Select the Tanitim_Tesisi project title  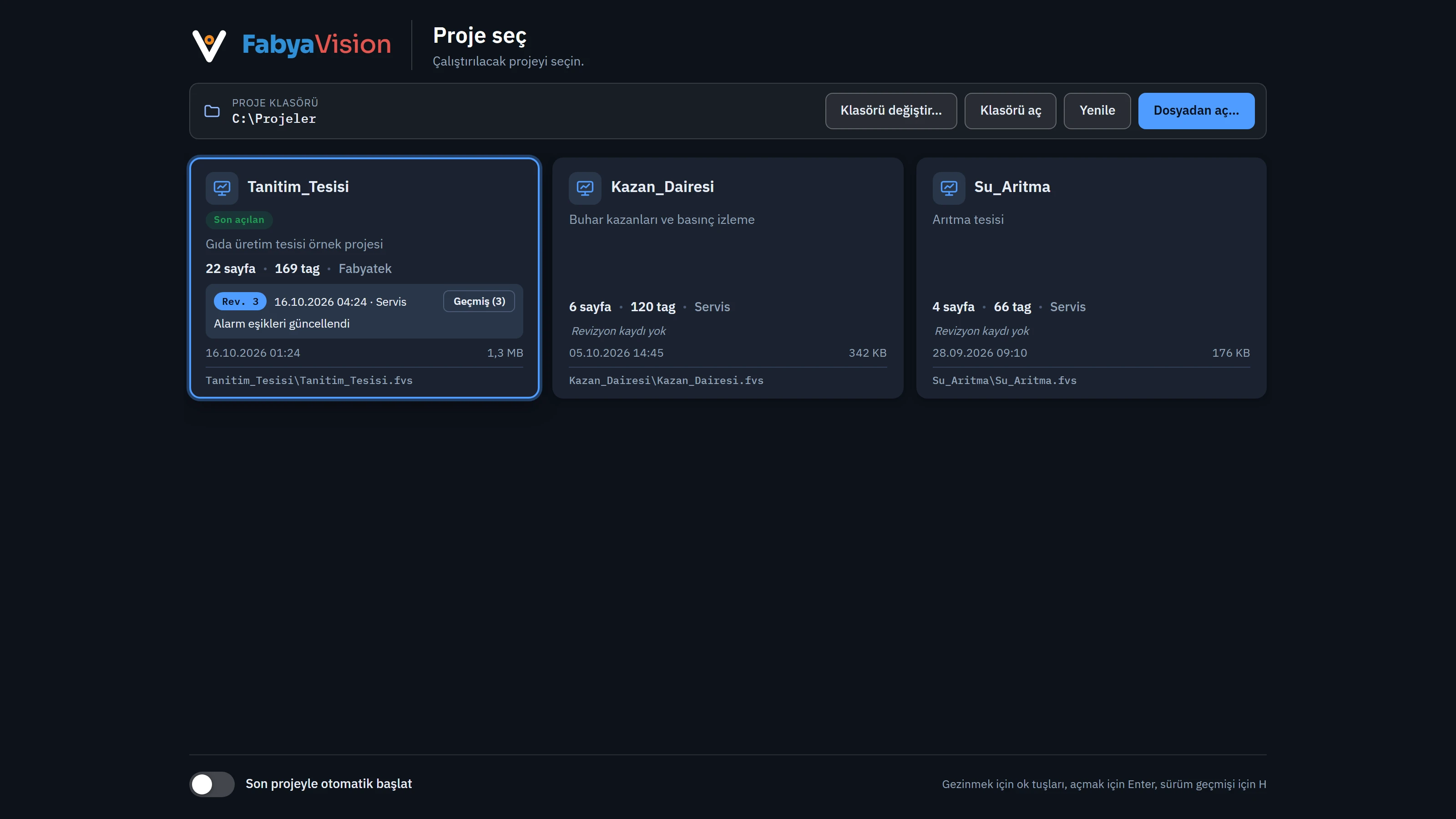(x=298, y=187)
